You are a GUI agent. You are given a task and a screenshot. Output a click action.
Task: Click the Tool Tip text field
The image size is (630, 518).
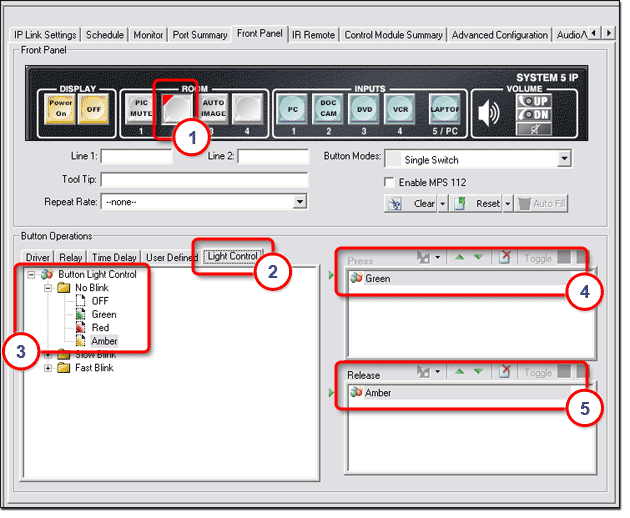[203, 180]
